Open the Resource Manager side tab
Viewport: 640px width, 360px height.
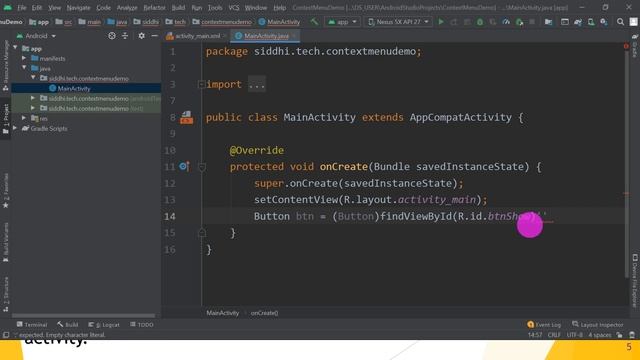pos(6,66)
